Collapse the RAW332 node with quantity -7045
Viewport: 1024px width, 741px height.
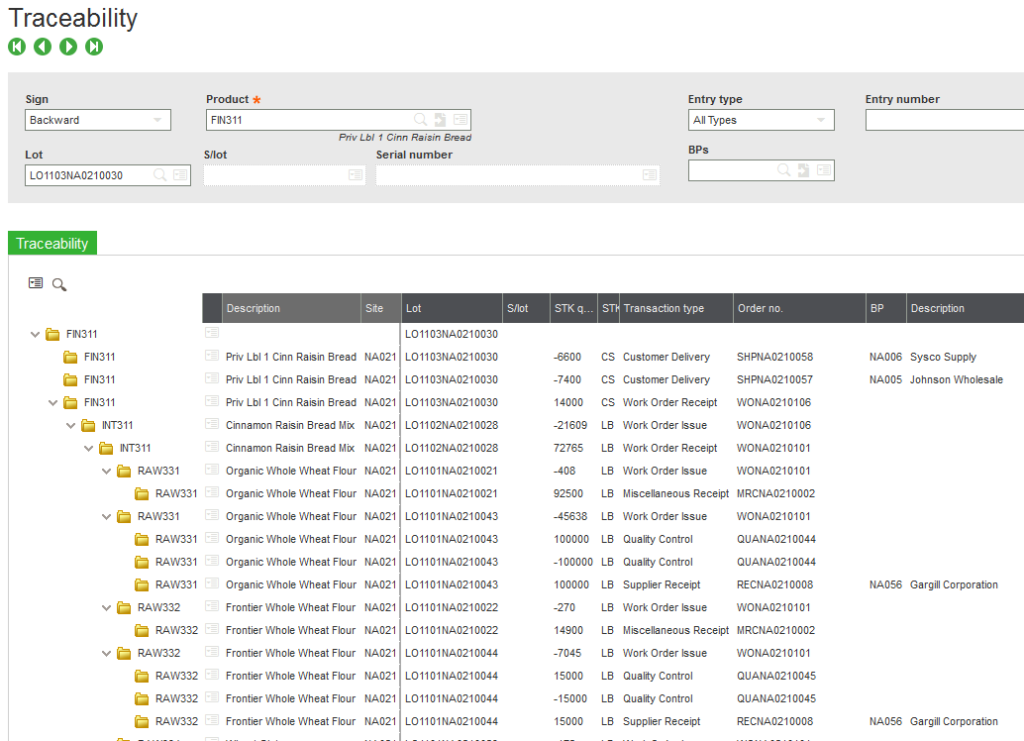(x=107, y=653)
